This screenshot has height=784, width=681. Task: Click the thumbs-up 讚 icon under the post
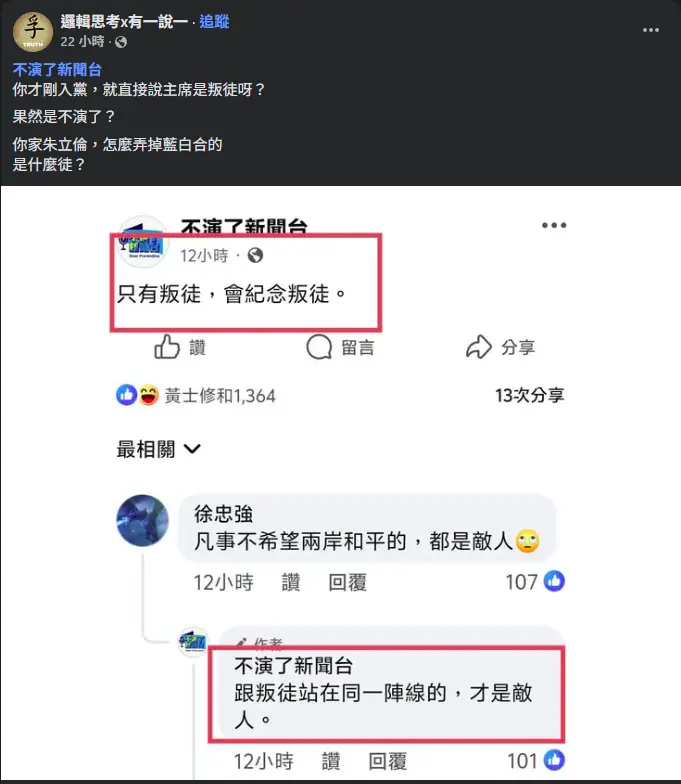click(166, 346)
